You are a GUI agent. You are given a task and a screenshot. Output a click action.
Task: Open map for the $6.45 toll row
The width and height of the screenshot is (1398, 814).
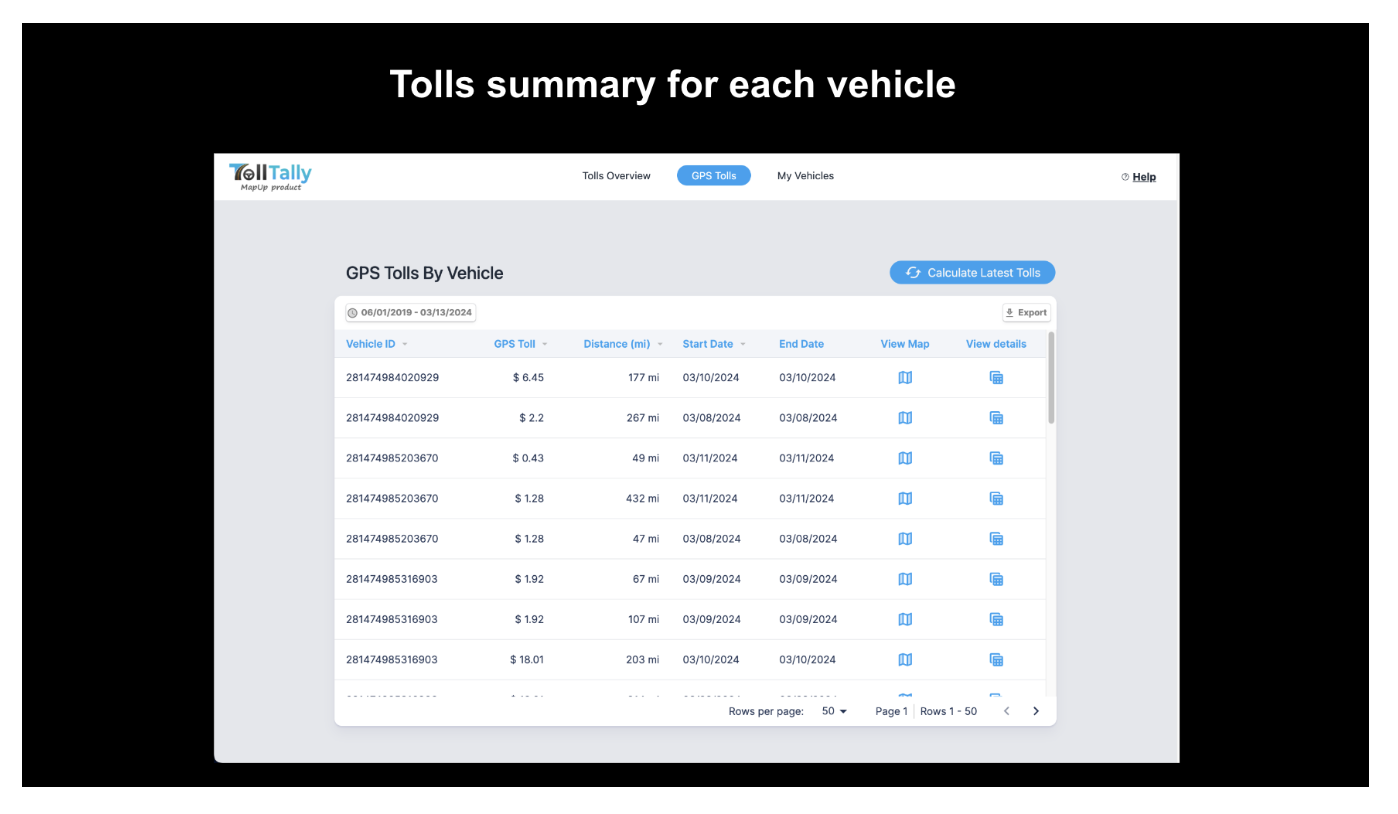coord(905,378)
